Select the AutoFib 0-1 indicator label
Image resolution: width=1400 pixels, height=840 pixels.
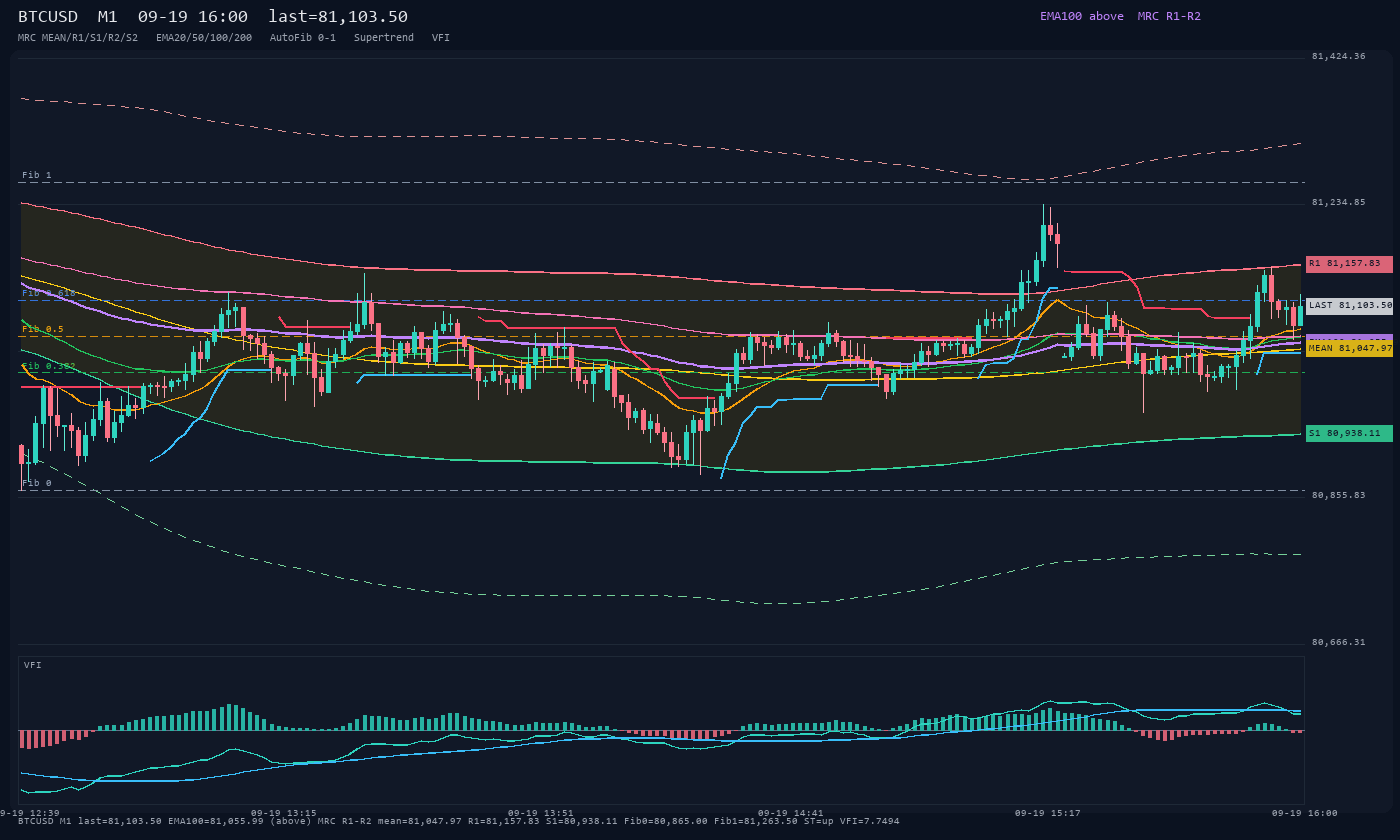click(x=303, y=37)
